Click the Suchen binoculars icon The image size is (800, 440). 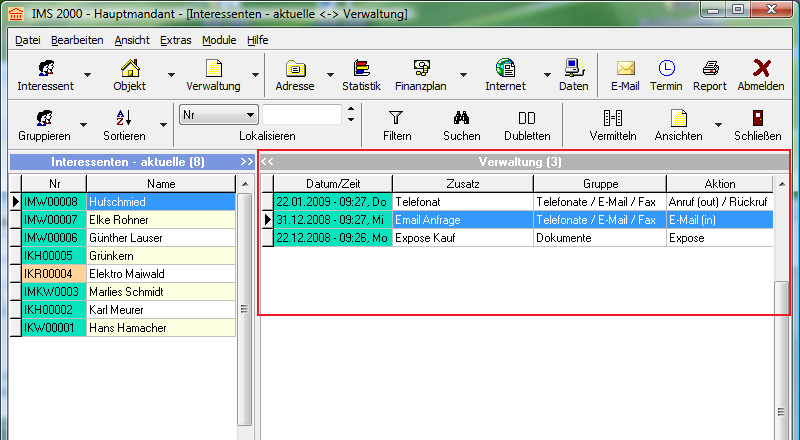(x=461, y=118)
